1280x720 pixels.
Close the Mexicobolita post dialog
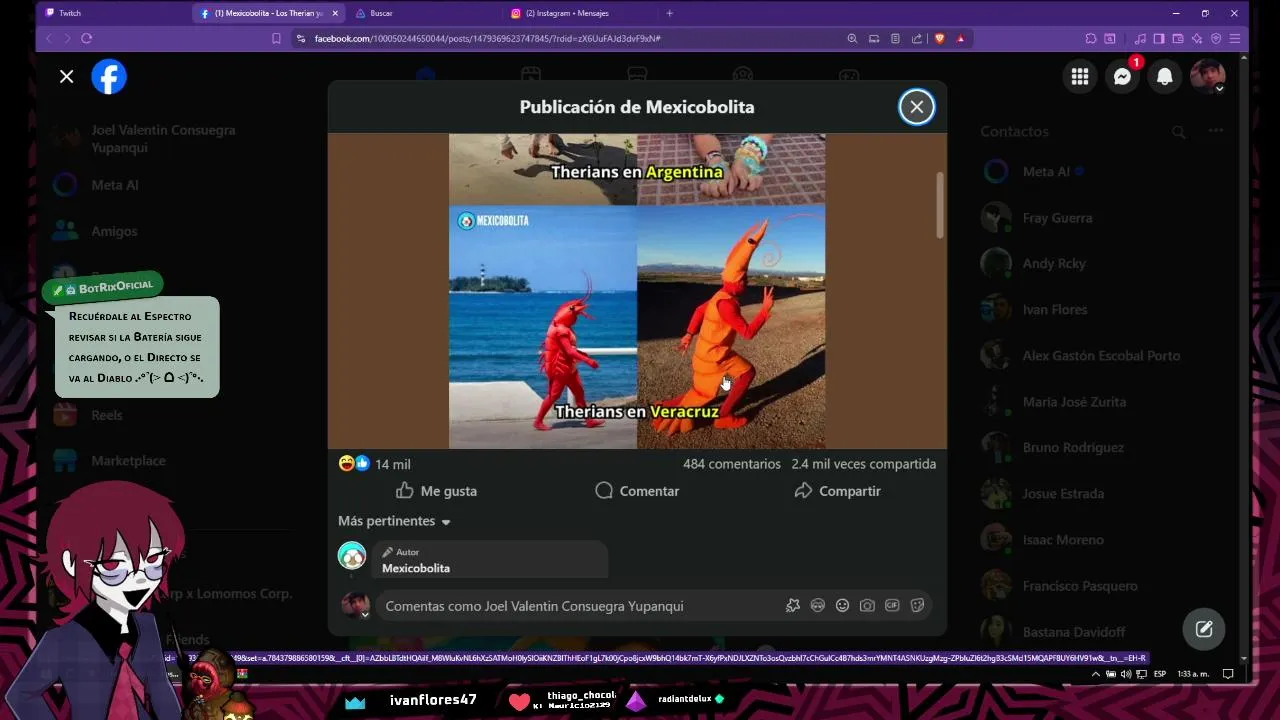coord(916,107)
